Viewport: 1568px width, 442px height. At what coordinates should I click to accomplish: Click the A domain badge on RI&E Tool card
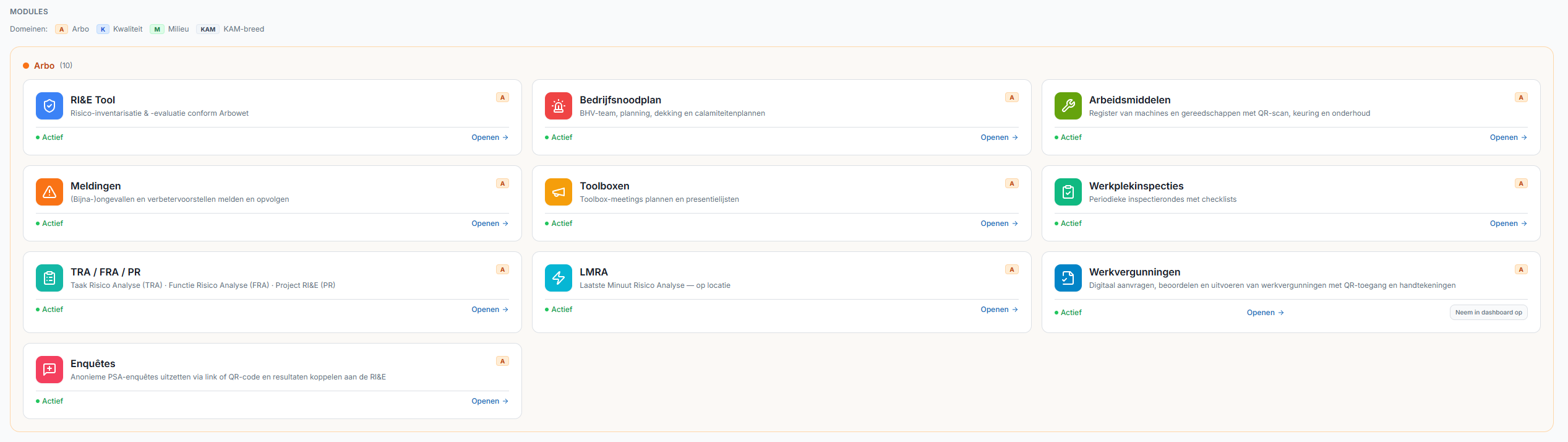coord(502,97)
